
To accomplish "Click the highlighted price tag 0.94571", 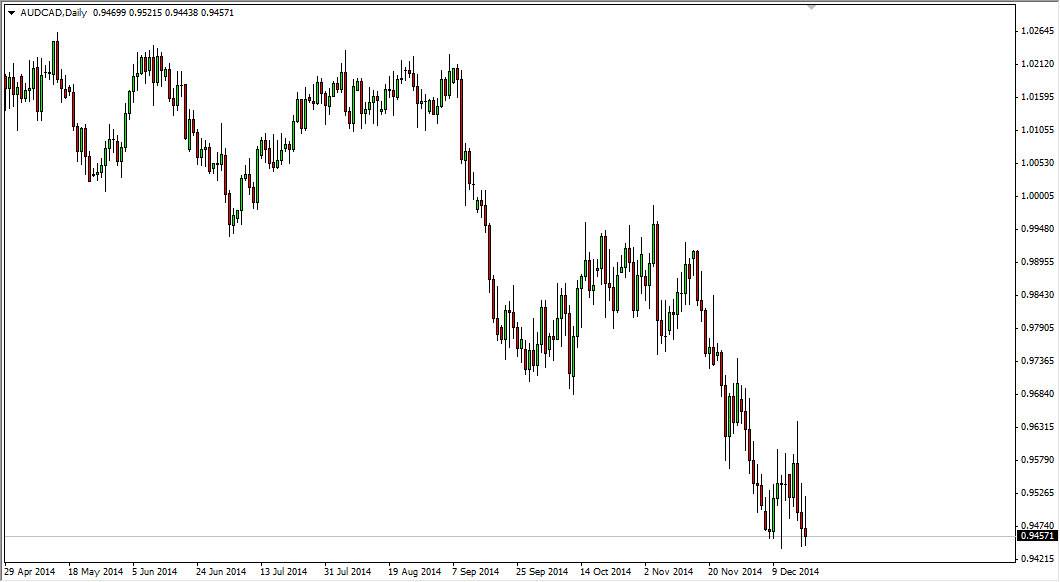I will click(x=1034, y=536).
